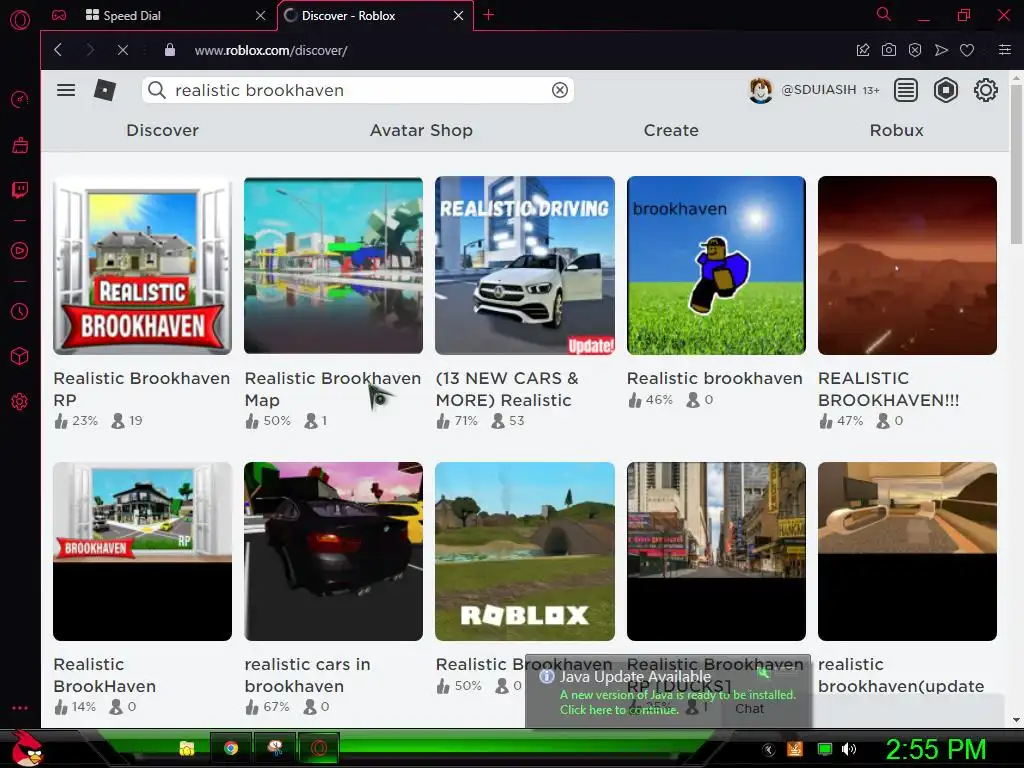Click the realistic brookhaven search box

tap(358, 90)
